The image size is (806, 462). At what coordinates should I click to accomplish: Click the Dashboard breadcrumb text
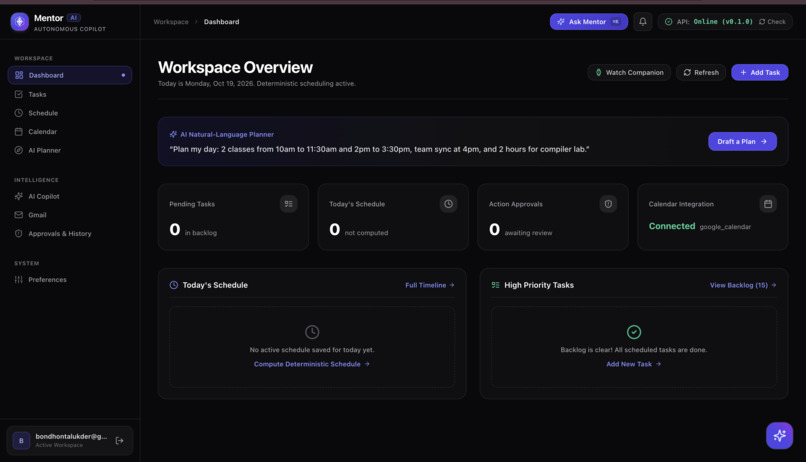point(222,22)
